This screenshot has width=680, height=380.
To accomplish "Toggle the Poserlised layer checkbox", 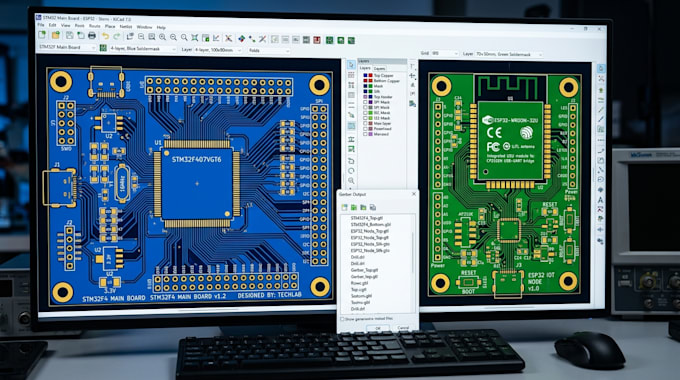I will click(365, 129).
